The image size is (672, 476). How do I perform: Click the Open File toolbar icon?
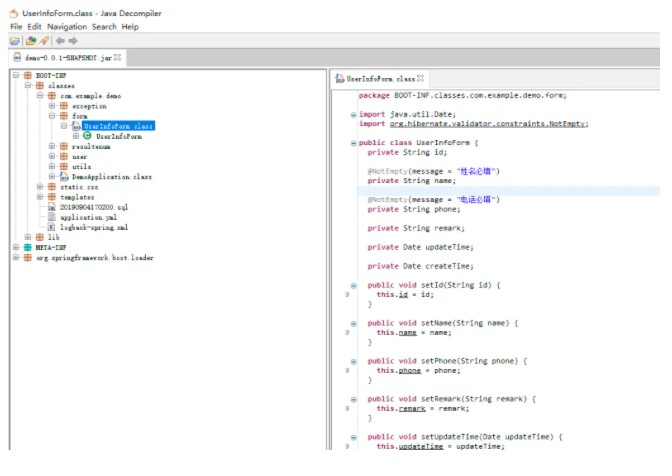point(14,41)
